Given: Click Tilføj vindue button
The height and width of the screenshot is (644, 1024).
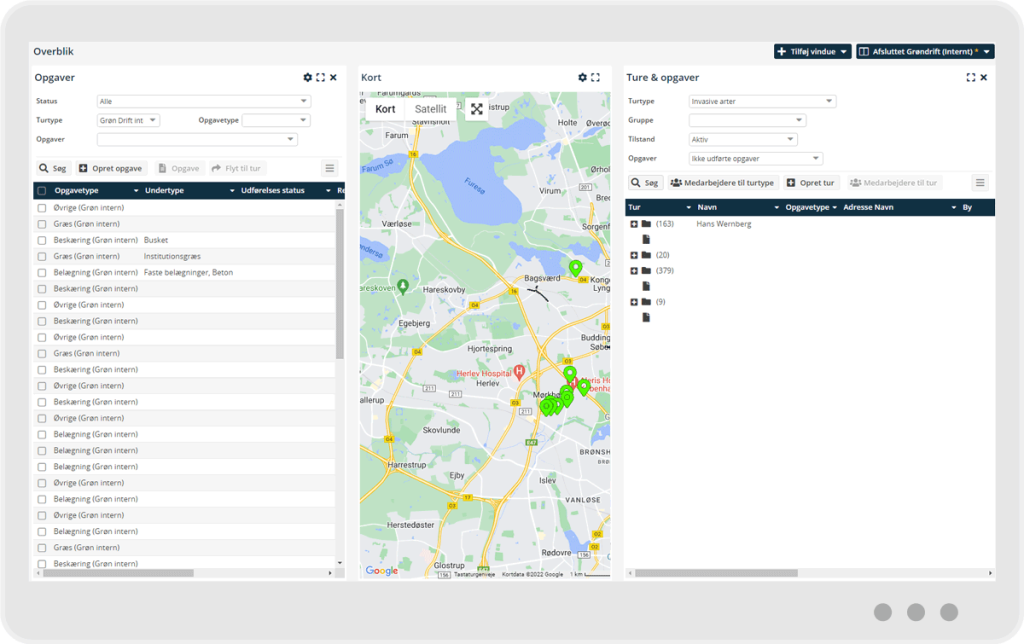Looking at the screenshot, I should [812, 52].
